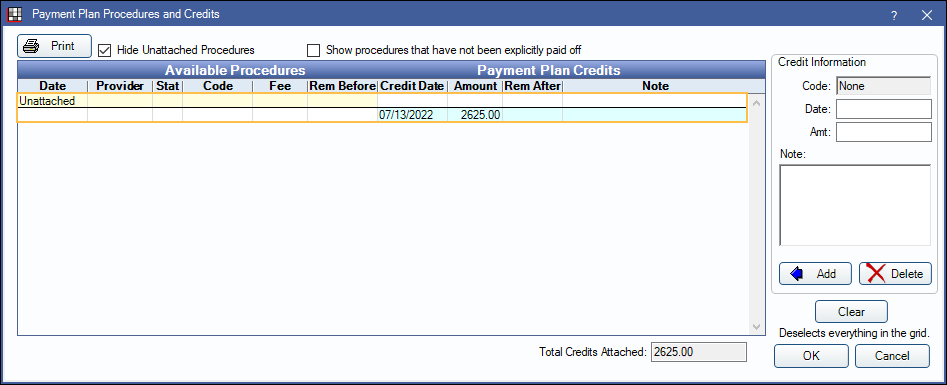Uncheck Hide Unattached Procedures checkbox
Viewport: 947px width, 385px height.
[105, 50]
